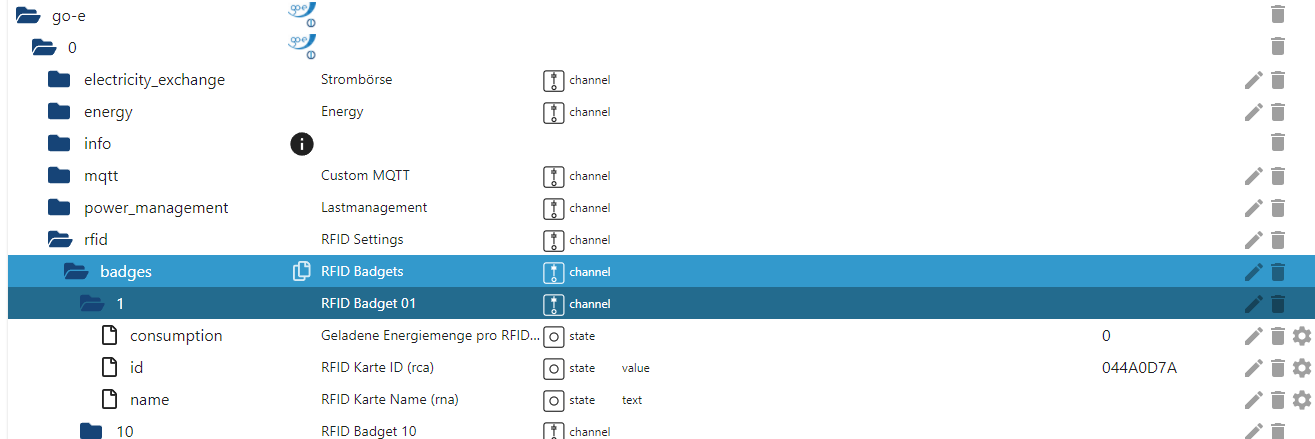
Task: Select the consumption state row
Action: point(176,336)
